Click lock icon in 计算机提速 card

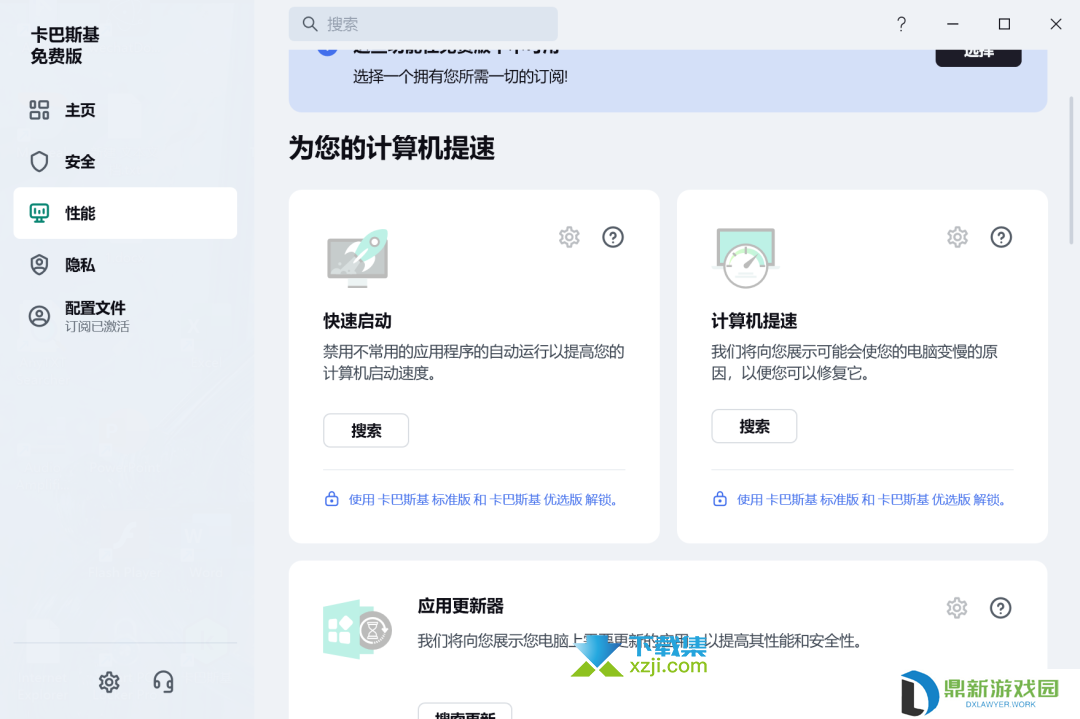(720, 499)
